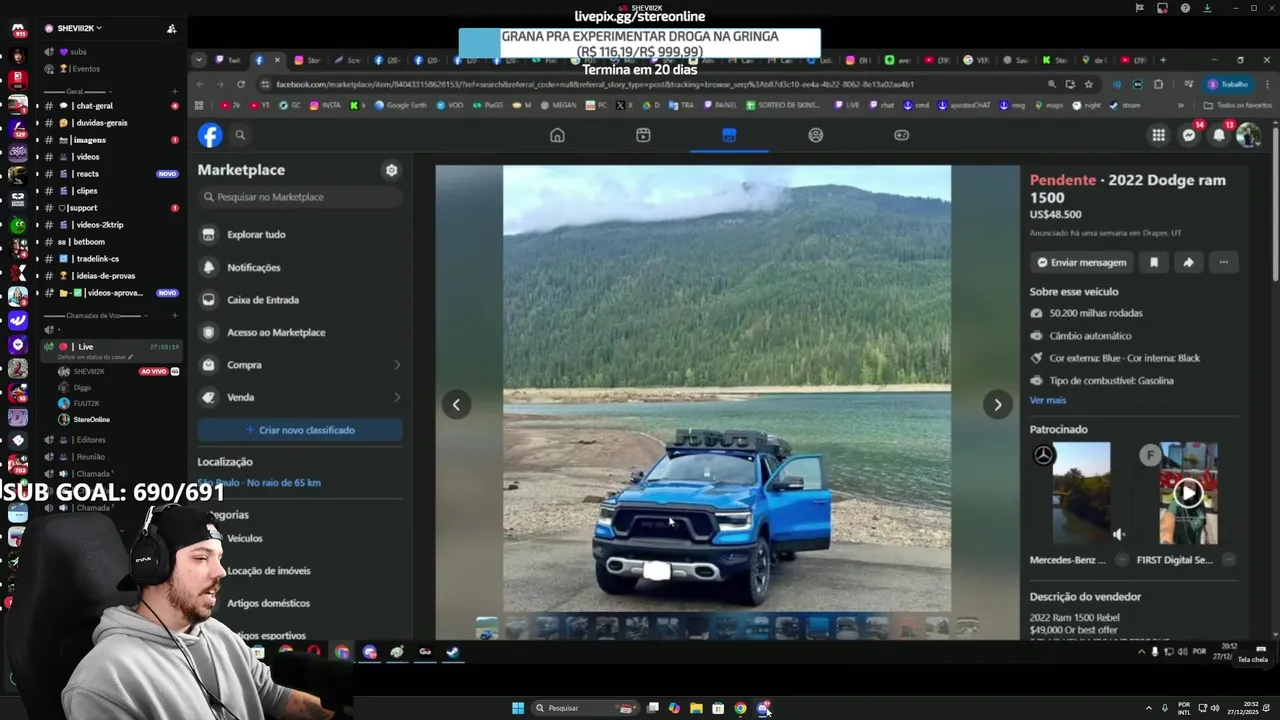Select the first photo thumbnail in strip
Image resolution: width=1280 pixels, height=720 pixels.
[x=487, y=628]
